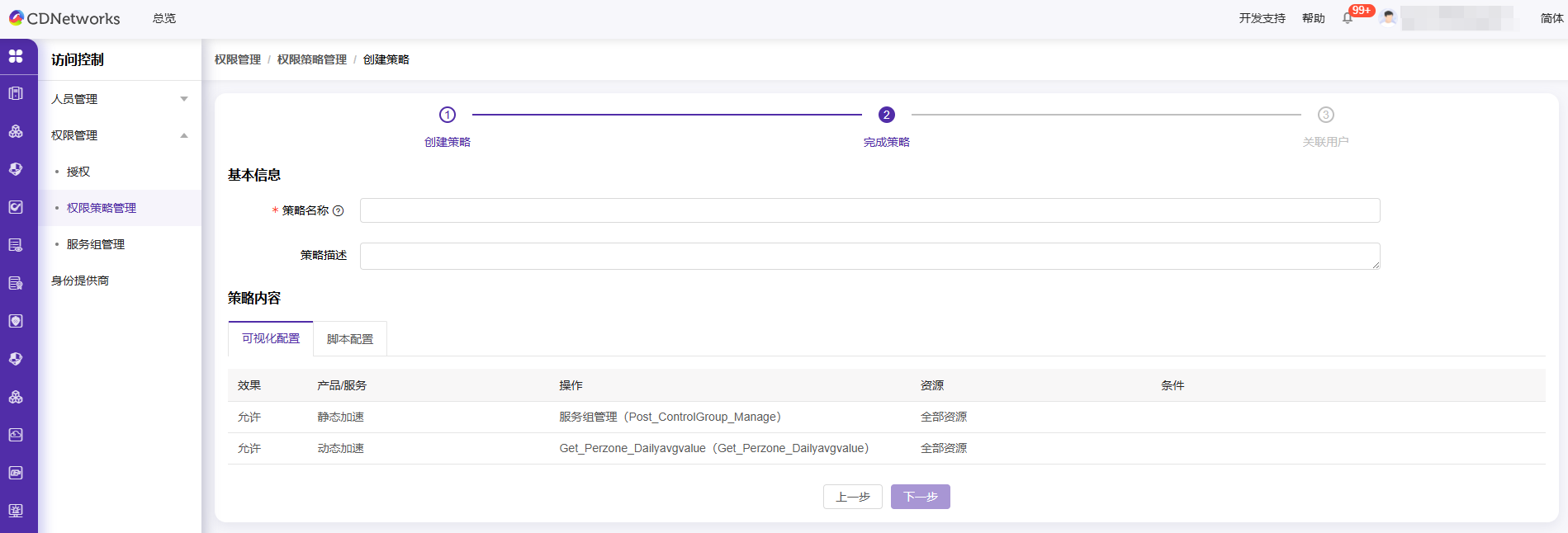Focus the 策略名称 input field
This screenshot has width=1568, height=533.
click(x=869, y=210)
